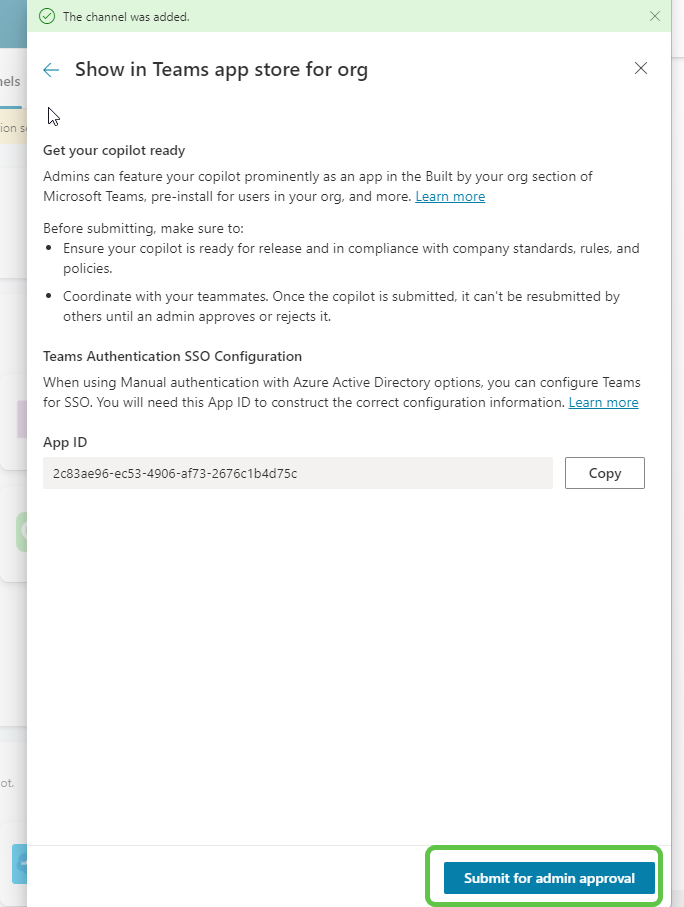
Task: Open the Learn more link about featuring your copilot
Action: point(450,196)
